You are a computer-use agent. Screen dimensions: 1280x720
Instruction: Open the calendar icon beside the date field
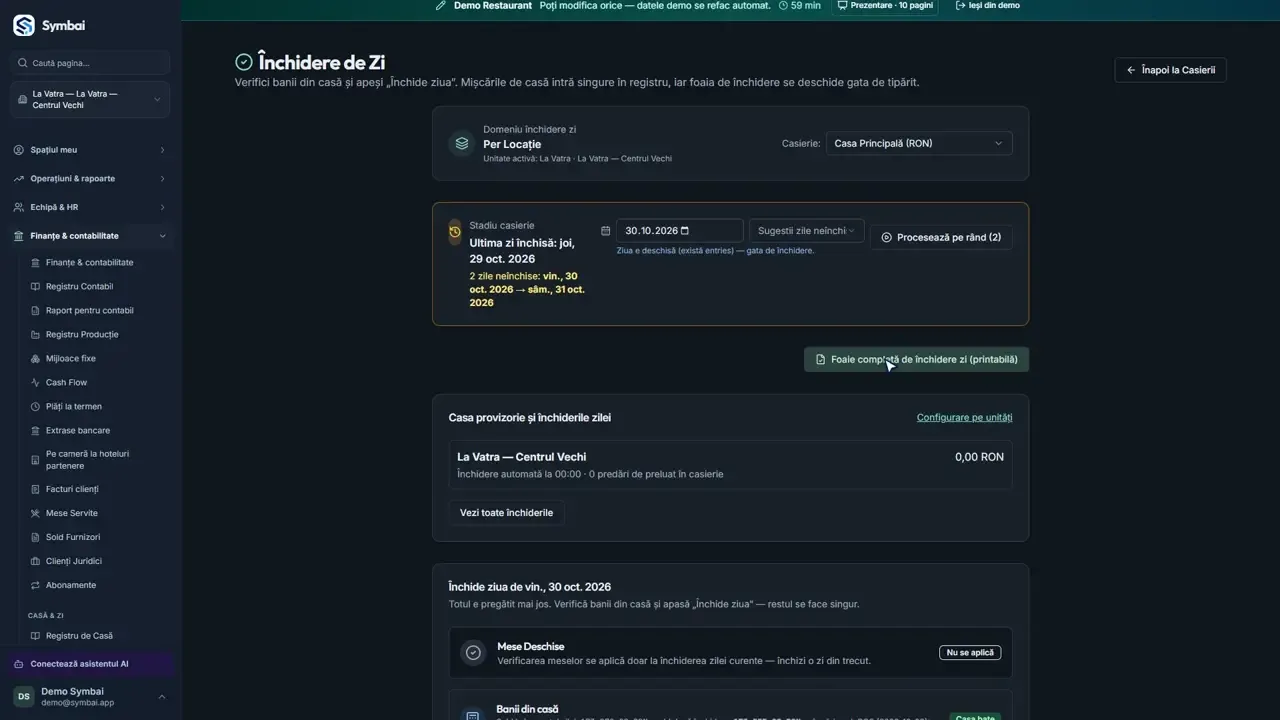click(606, 231)
